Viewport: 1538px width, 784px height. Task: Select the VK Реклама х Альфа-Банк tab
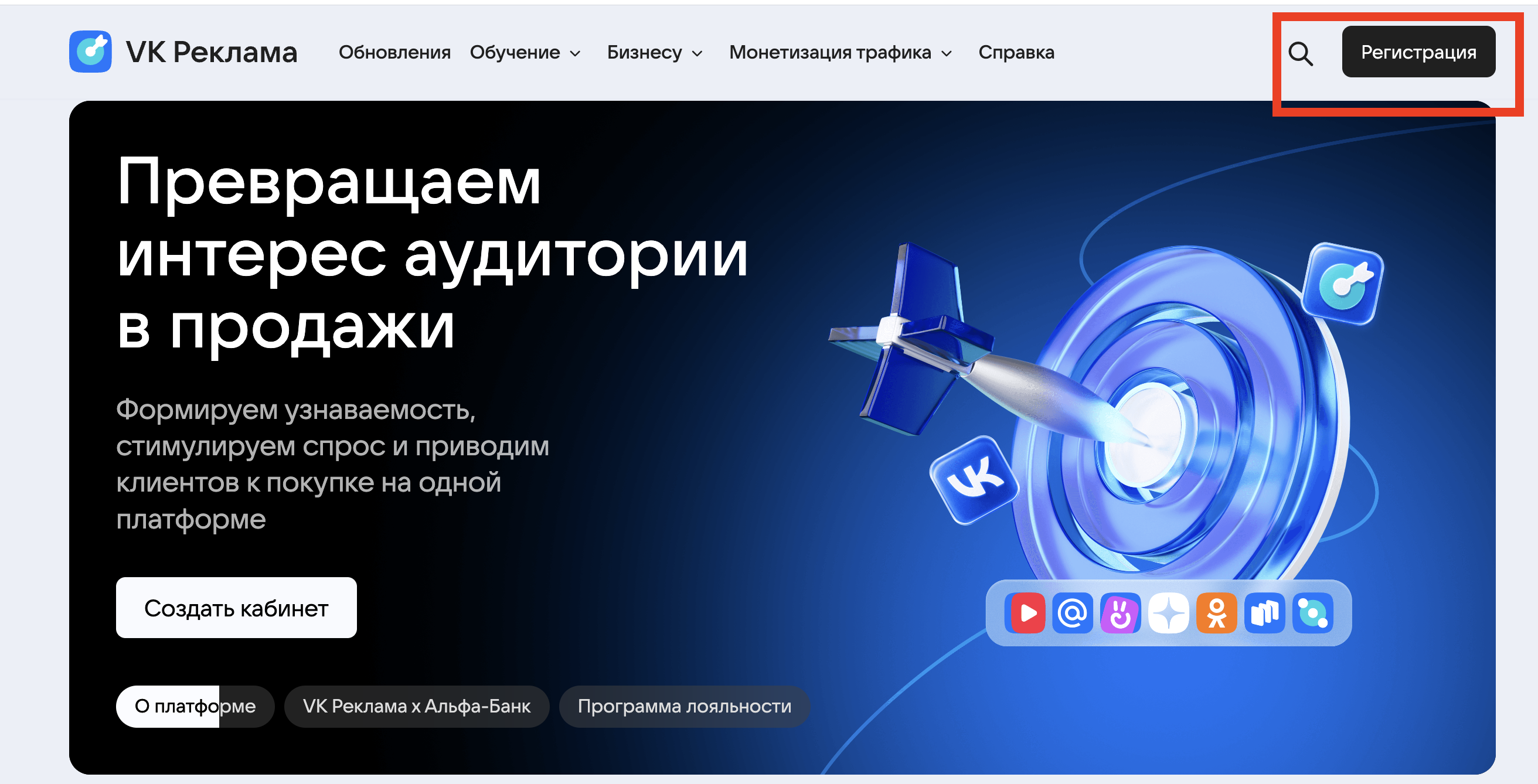tap(417, 707)
